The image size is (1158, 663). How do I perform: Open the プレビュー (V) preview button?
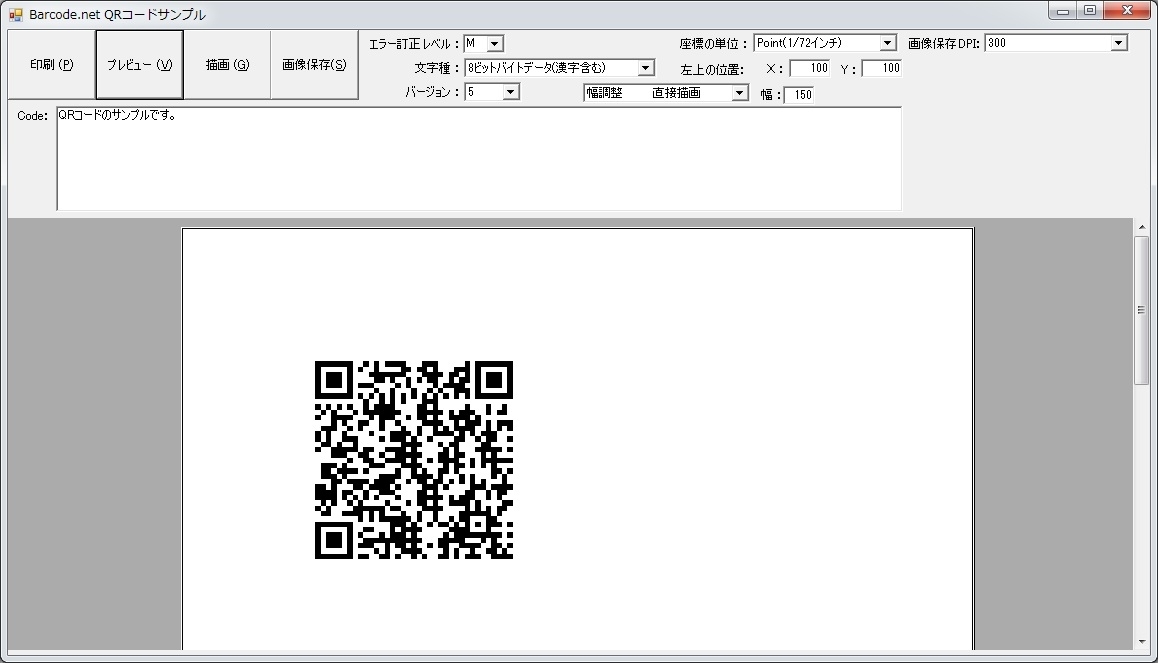pos(140,65)
